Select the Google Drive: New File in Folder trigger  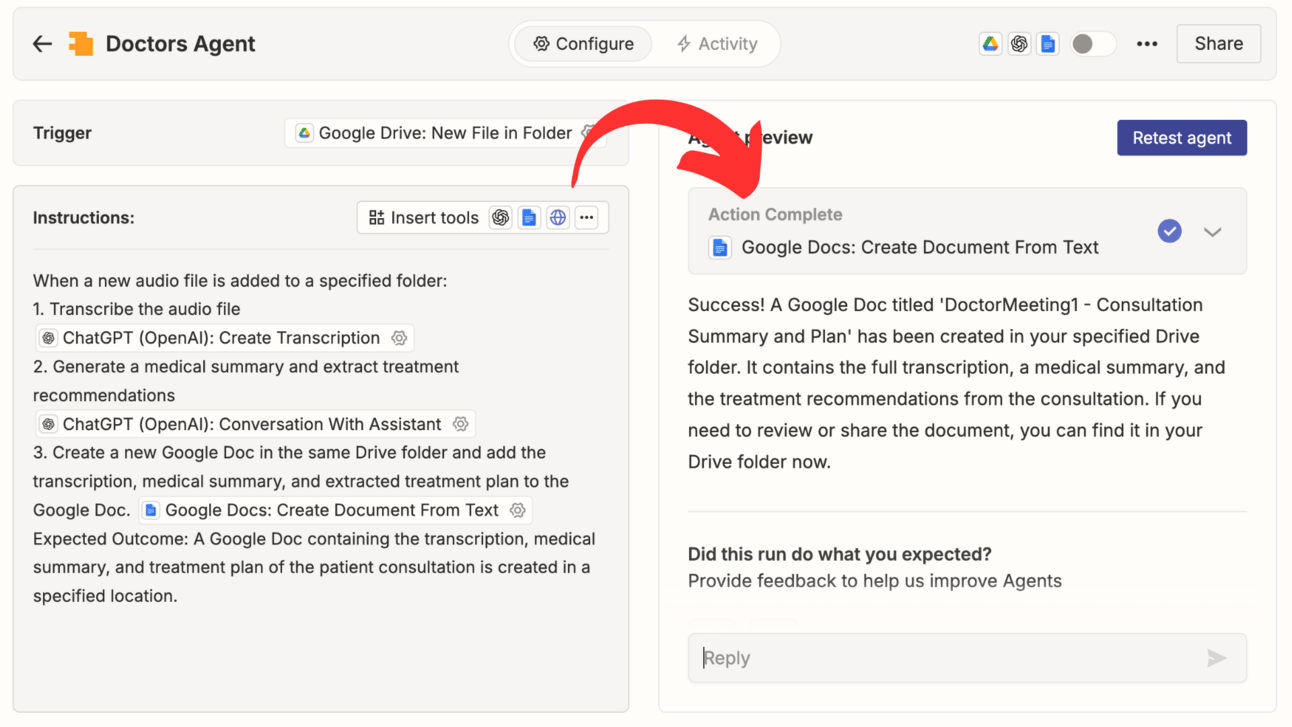(445, 133)
